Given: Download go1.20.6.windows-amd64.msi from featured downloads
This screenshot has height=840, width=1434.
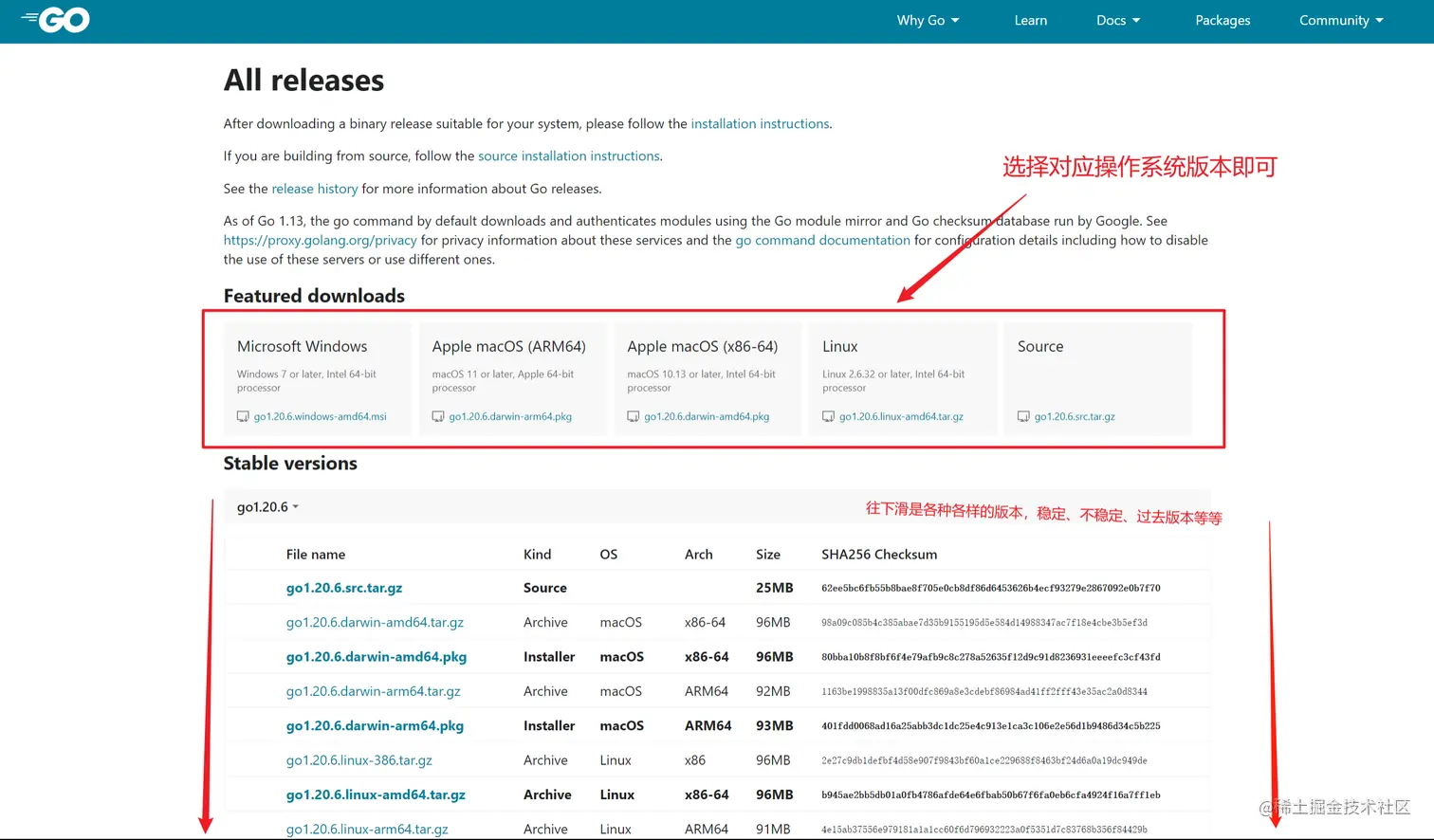Looking at the screenshot, I should click(321, 416).
